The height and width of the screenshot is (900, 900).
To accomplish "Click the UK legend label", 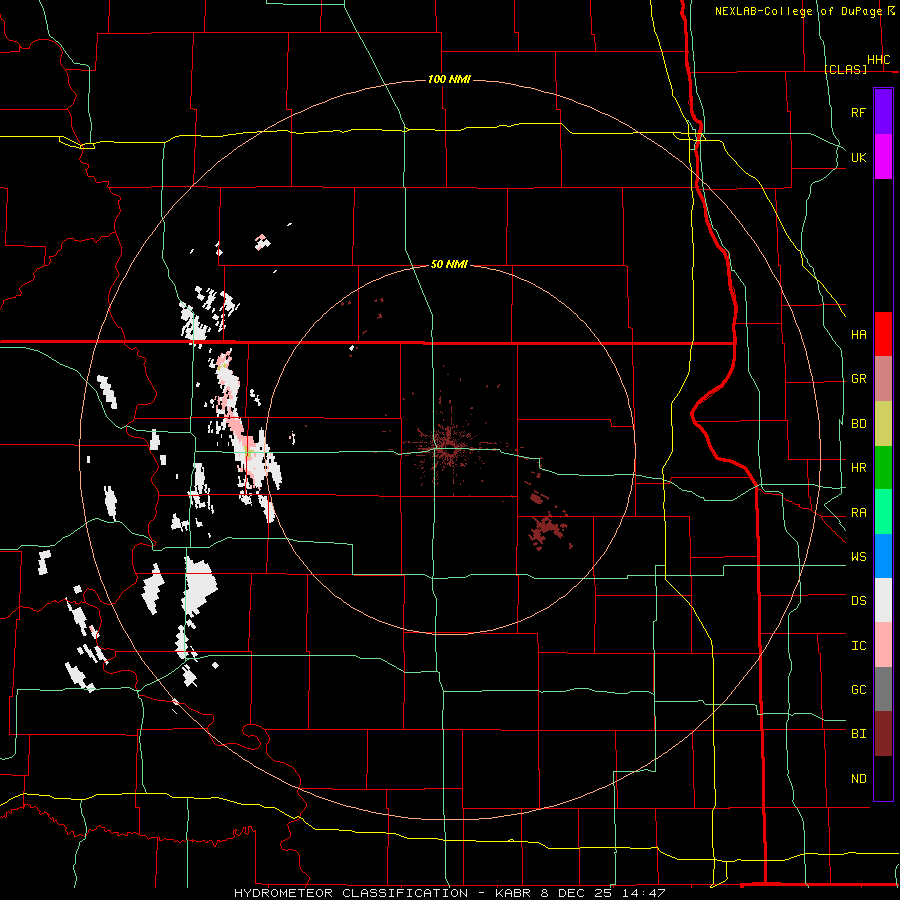I will tap(858, 157).
